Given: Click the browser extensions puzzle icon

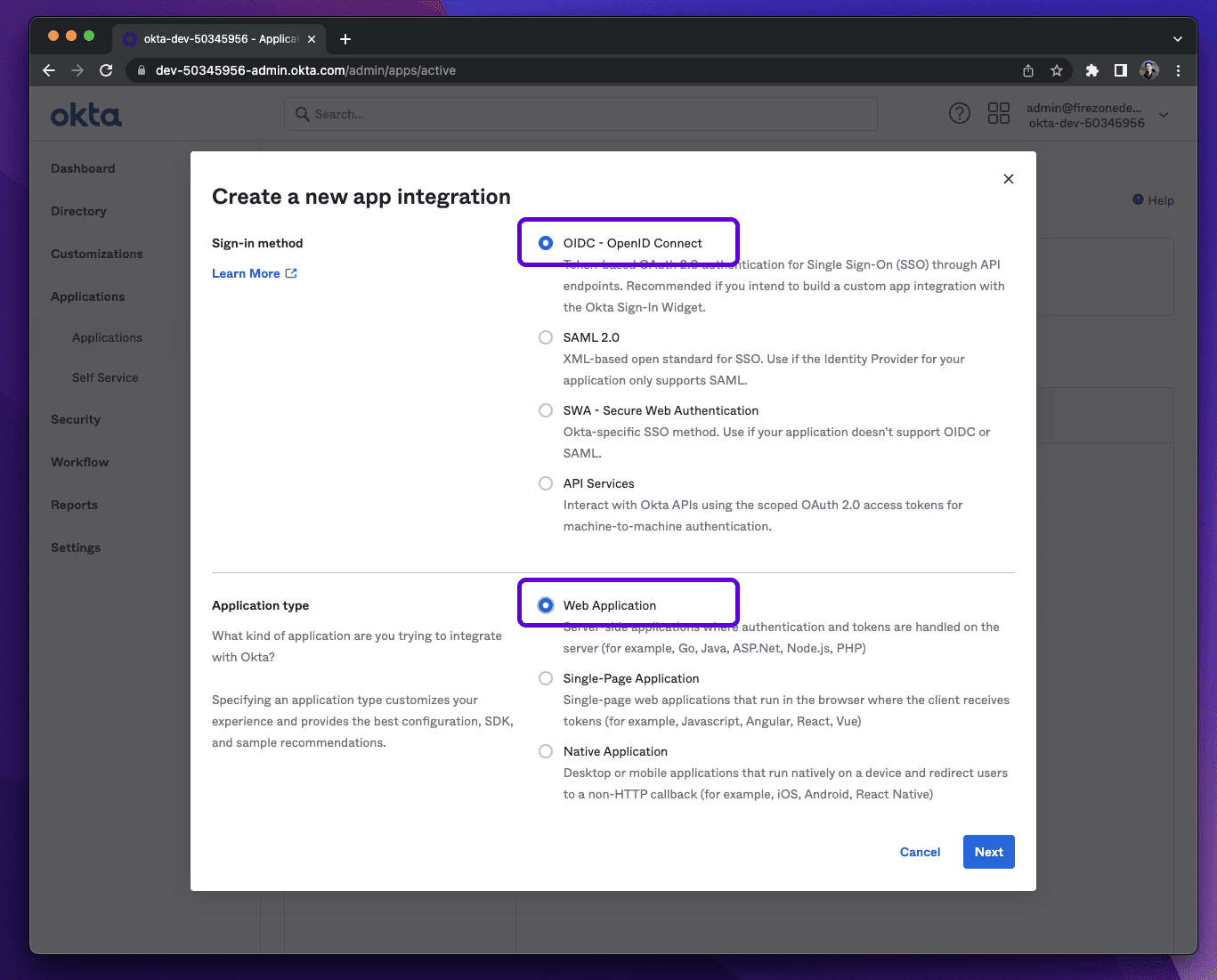Looking at the screenshot, I should point(1091,69).
